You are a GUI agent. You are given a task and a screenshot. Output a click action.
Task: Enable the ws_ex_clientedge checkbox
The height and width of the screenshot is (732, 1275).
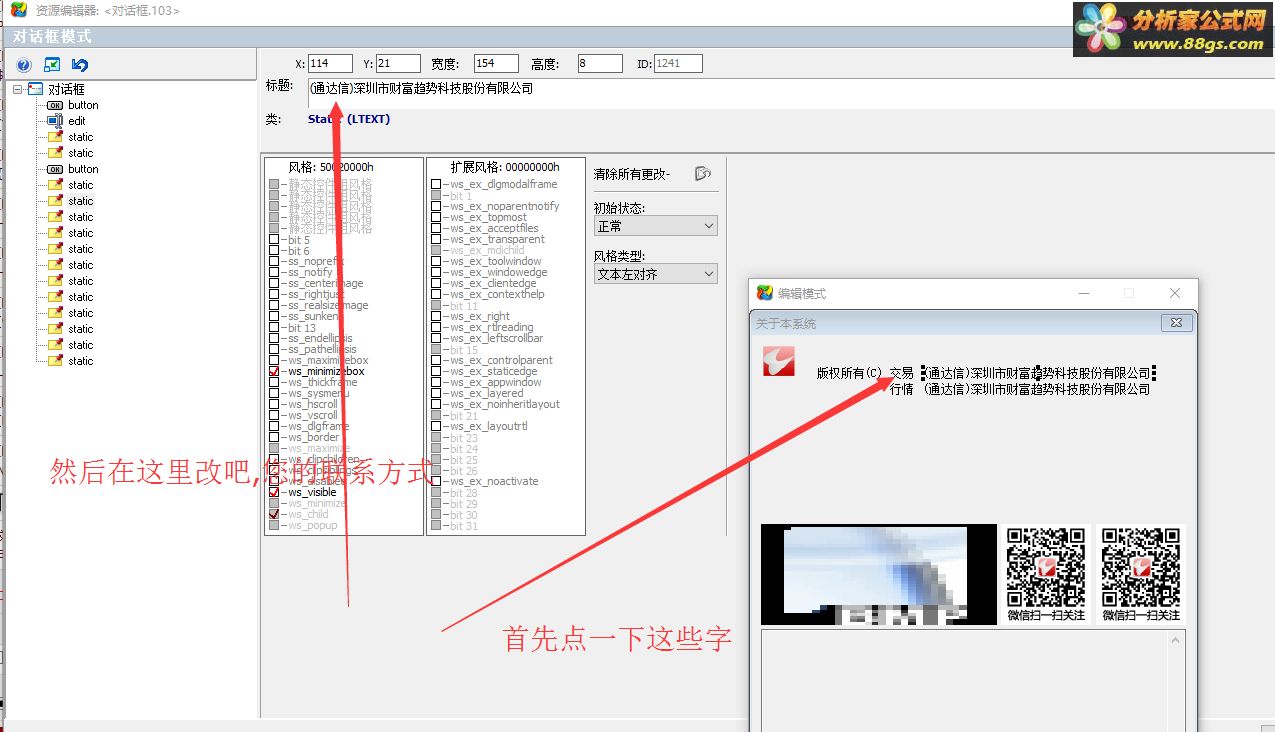pyautogui.click(x=436, y=283)
